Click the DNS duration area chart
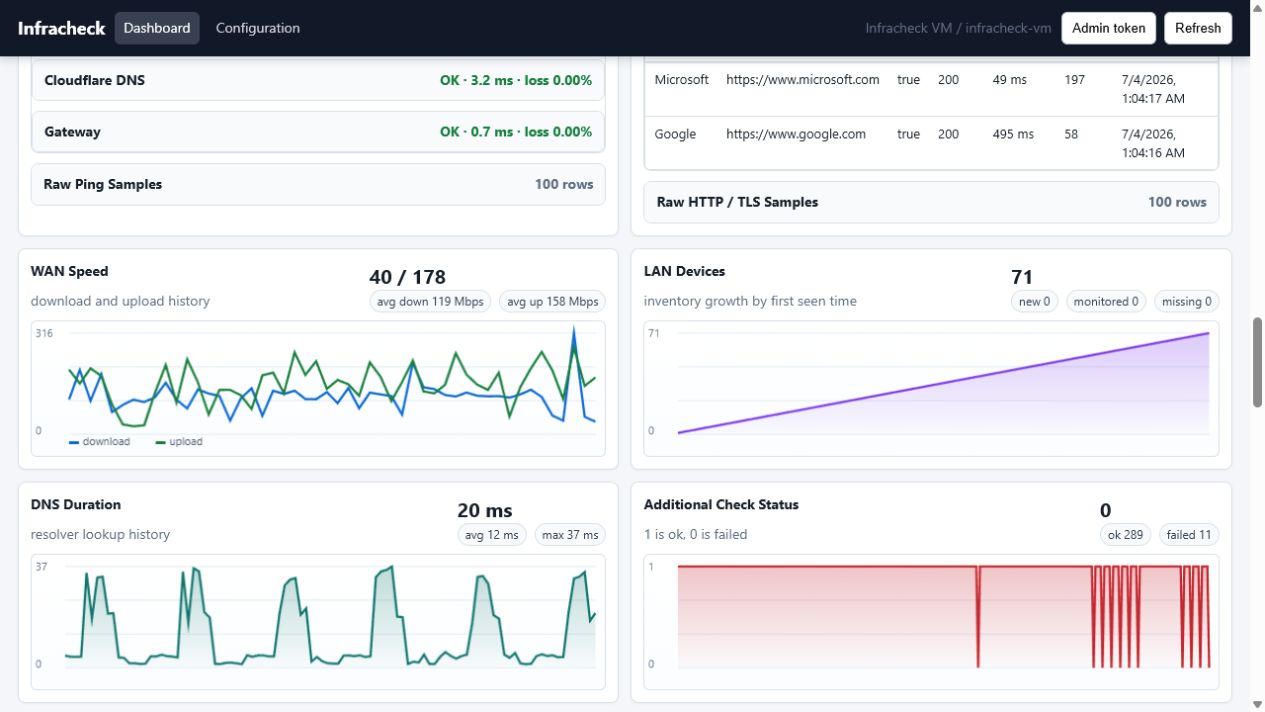The height and width of the screenshot is (712, 1265). pyautogui.click(x=318, y=622)
